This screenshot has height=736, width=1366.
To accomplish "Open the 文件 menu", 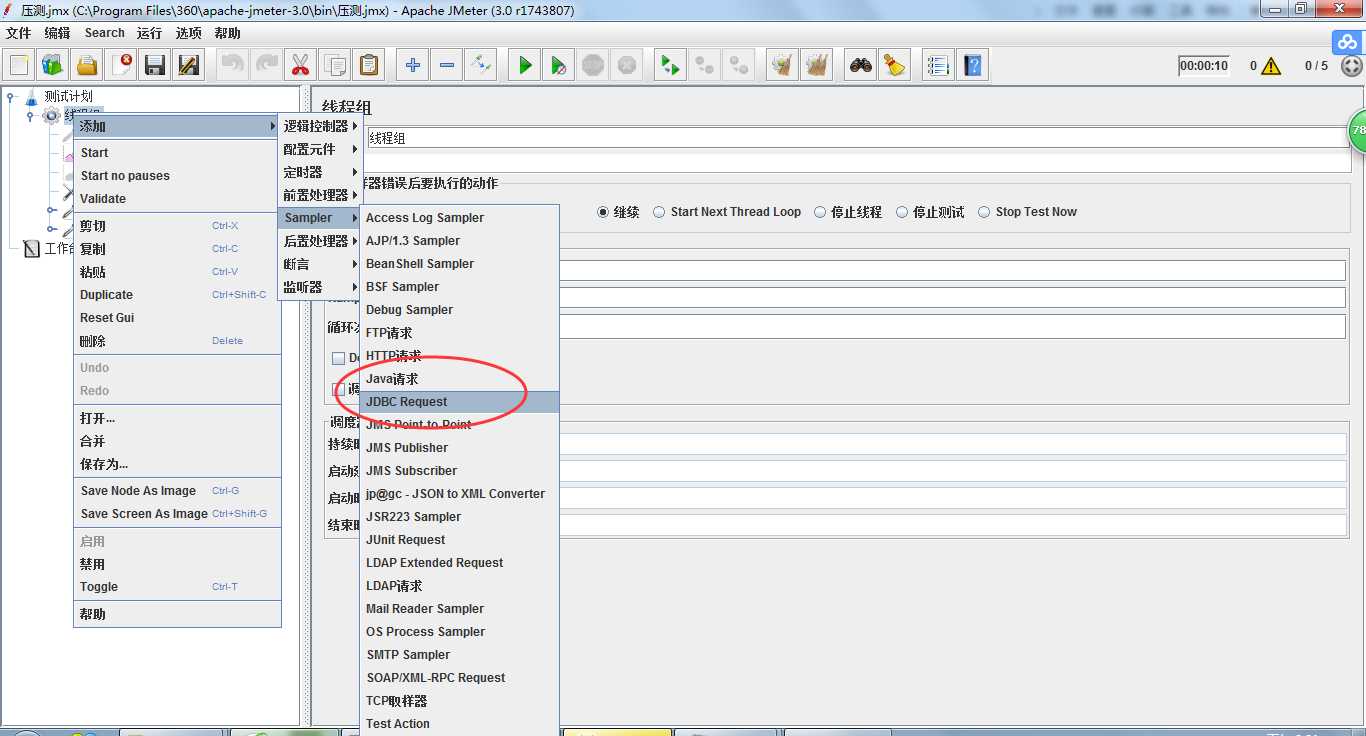I will pyautogui.click(x=19, y=33).
